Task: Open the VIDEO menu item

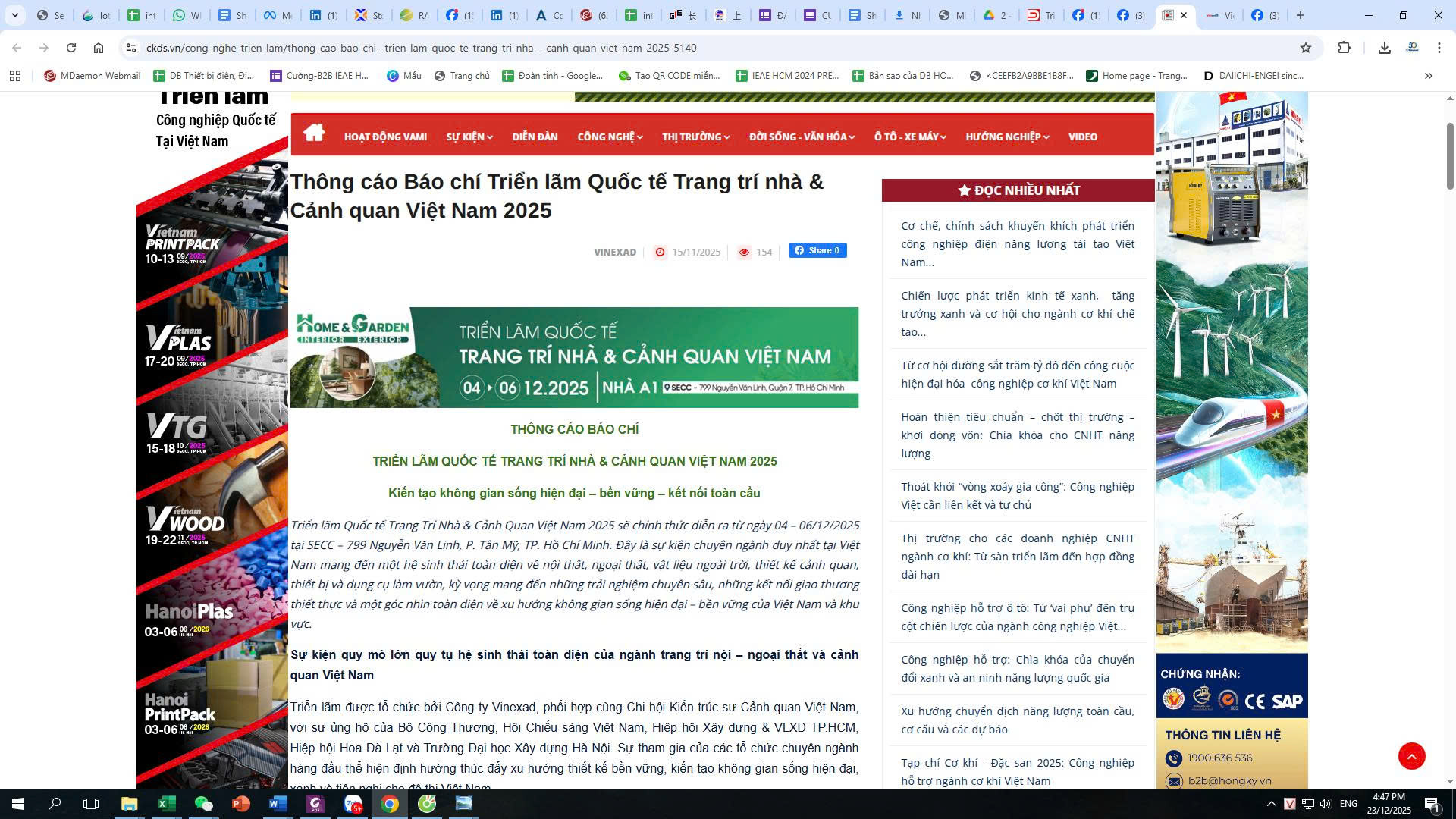Action: coord(1082,137)
